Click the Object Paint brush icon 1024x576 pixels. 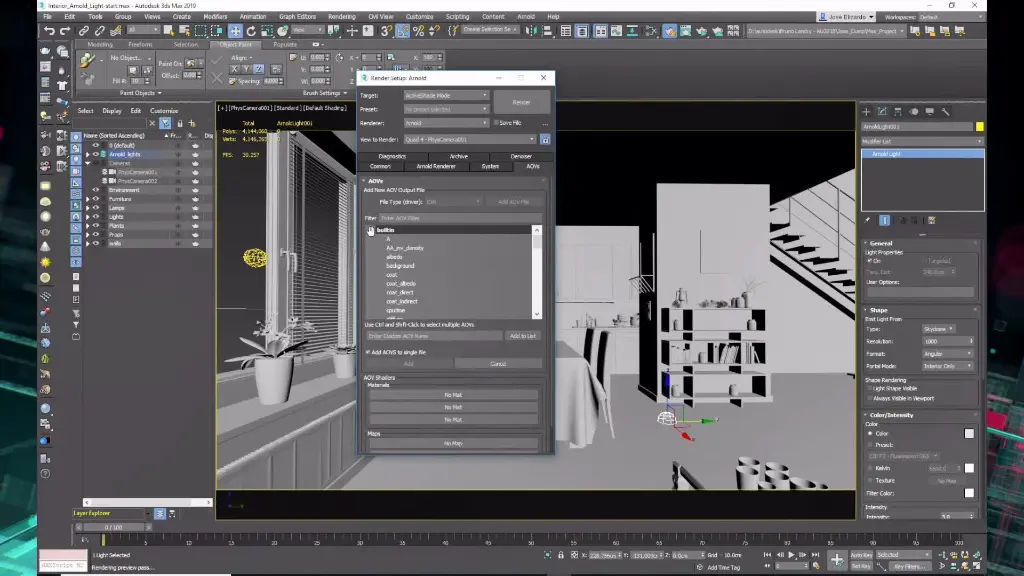click(87, 61)
